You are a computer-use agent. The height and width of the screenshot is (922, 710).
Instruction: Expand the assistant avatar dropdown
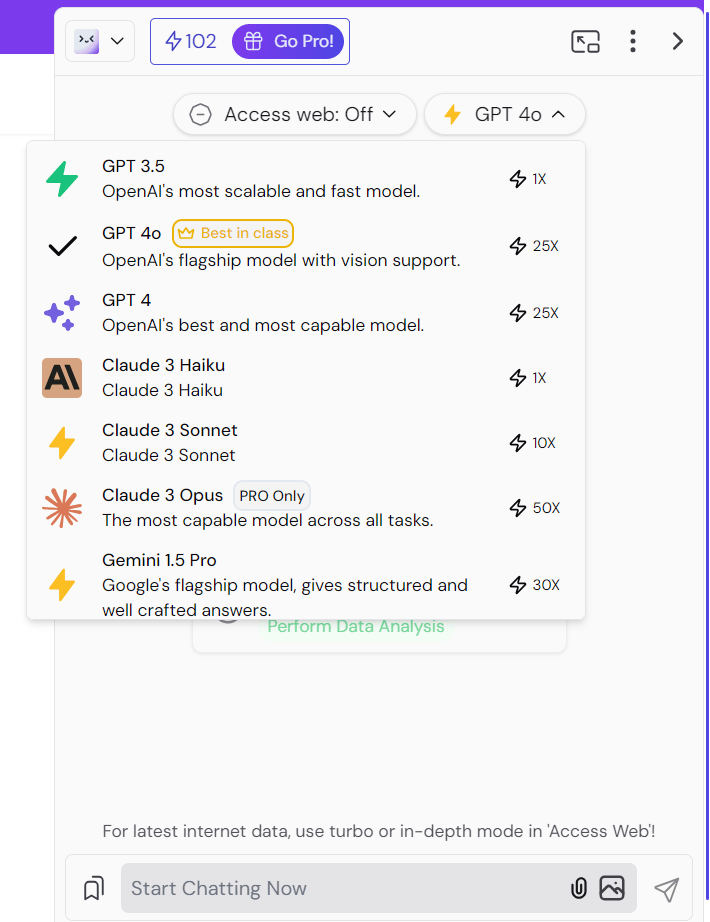(x=100, y=41)
